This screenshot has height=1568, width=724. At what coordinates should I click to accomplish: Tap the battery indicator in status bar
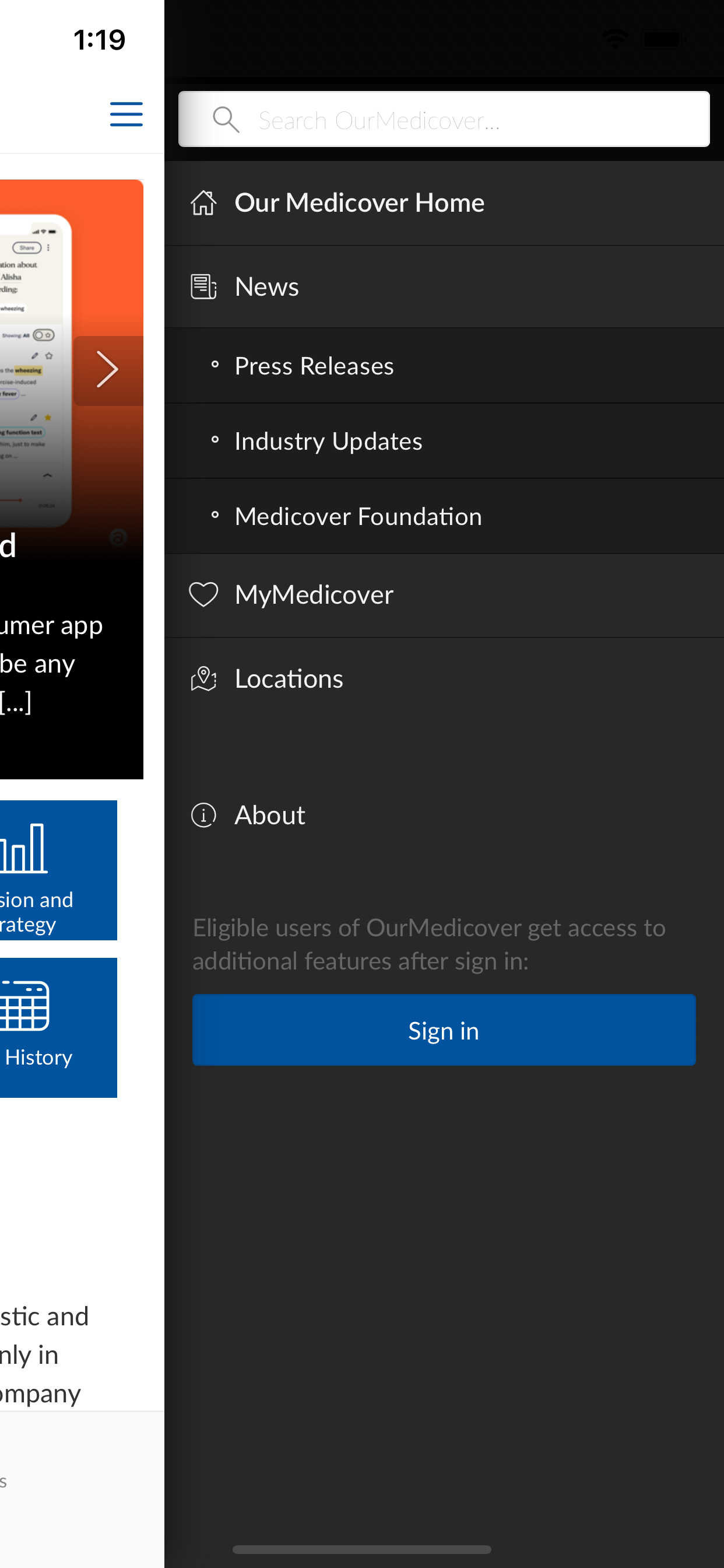pyautogui.click(x=663, y=40)
